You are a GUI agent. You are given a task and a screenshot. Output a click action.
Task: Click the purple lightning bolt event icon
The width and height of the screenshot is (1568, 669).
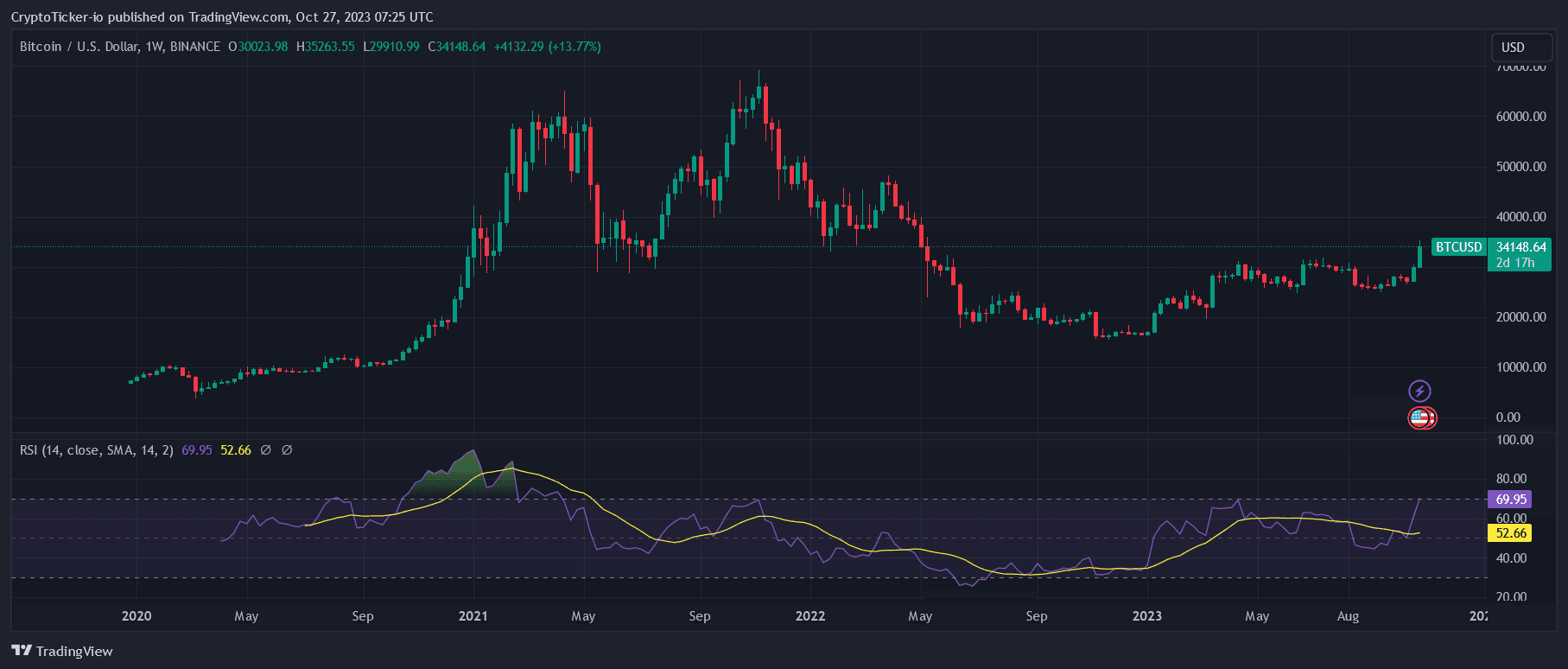1419,391
